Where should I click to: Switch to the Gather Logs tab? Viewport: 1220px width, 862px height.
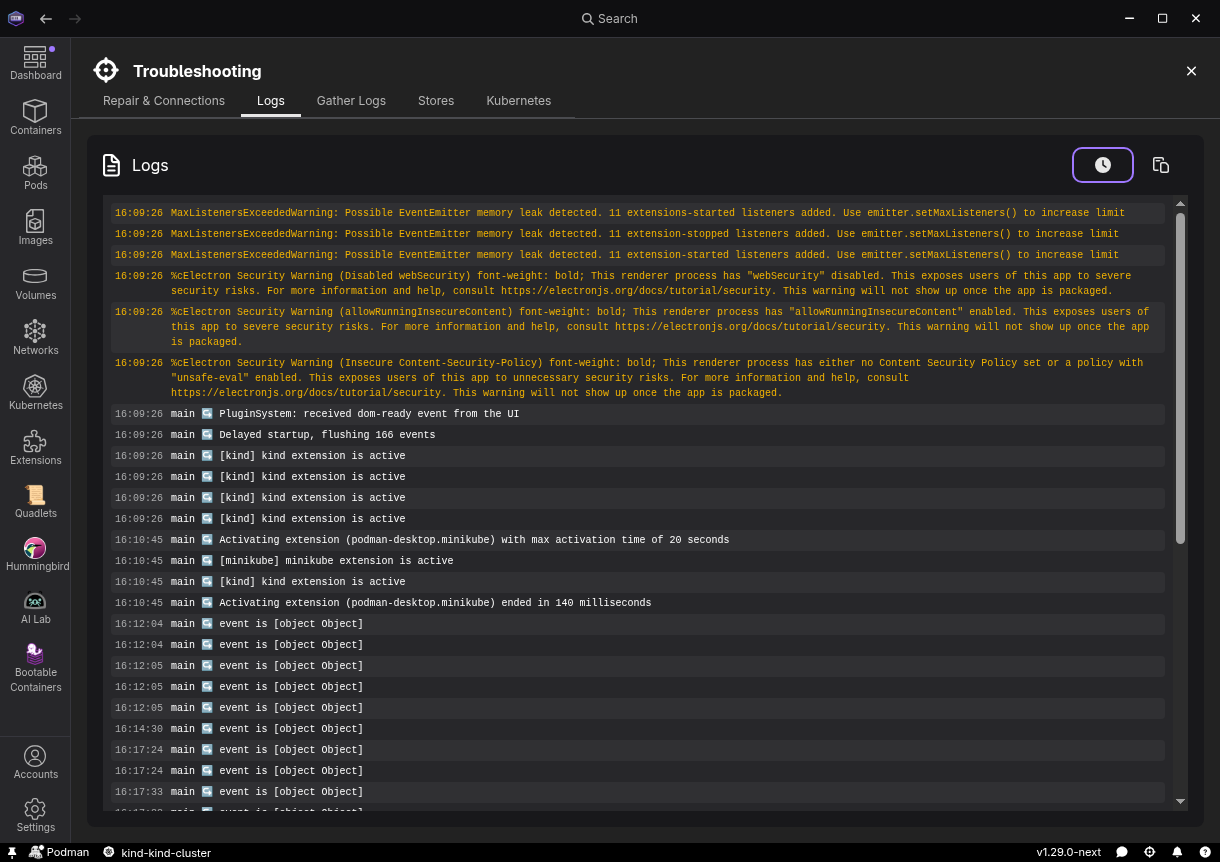click(x=351, y=101)
